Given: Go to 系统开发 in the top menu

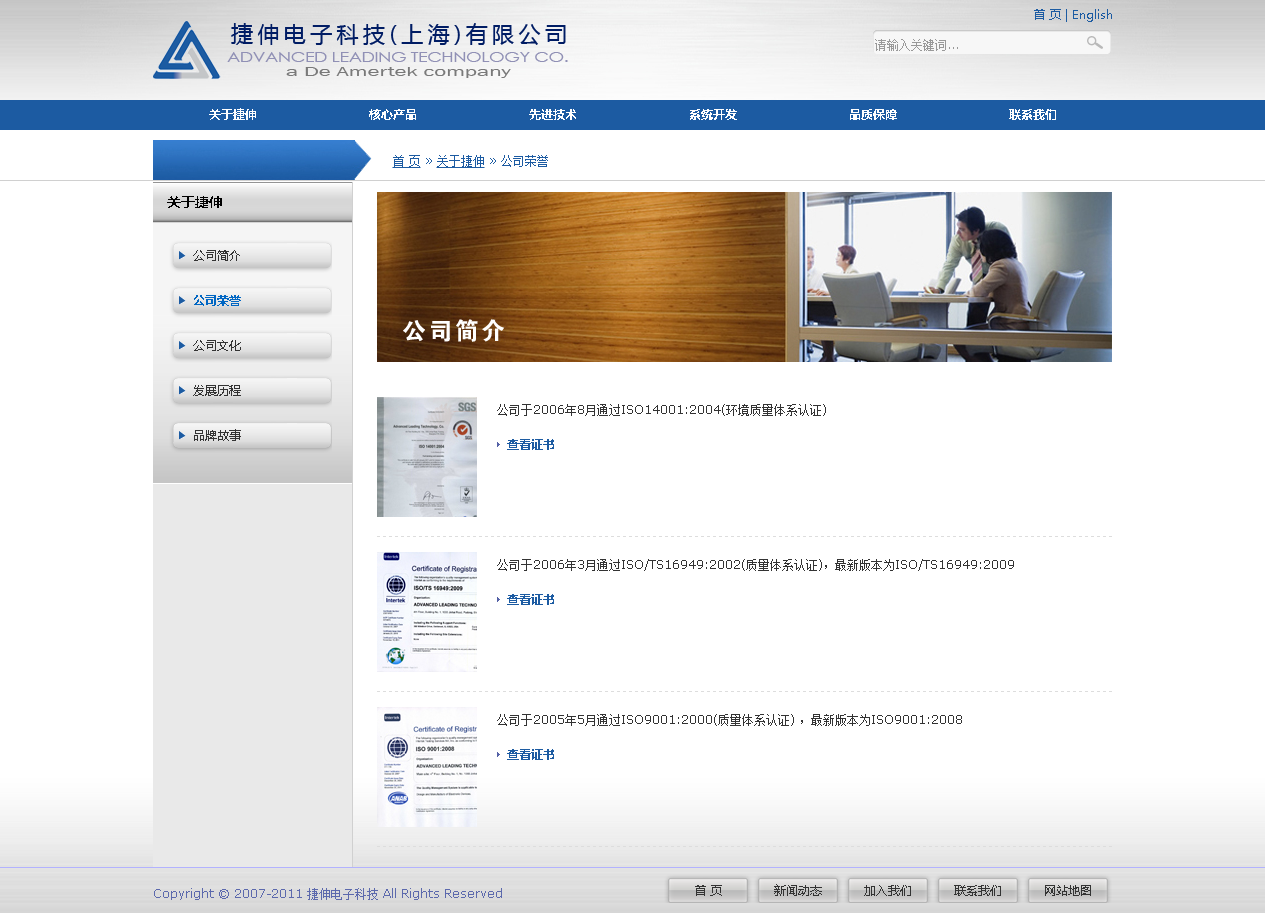Looking at the screenshot, I should pos(713,115).
